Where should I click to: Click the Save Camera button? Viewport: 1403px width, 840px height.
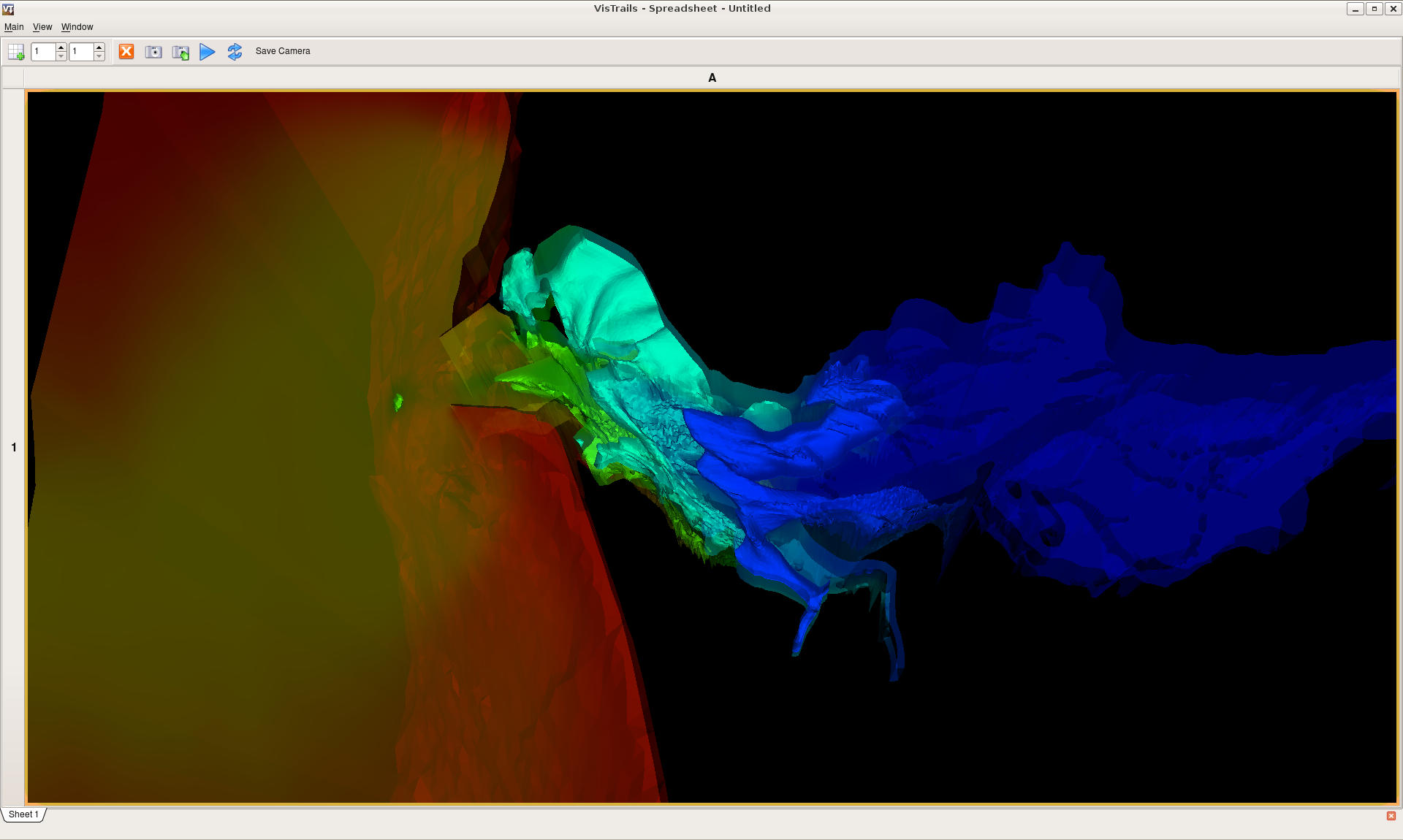[x=283, y=51]
